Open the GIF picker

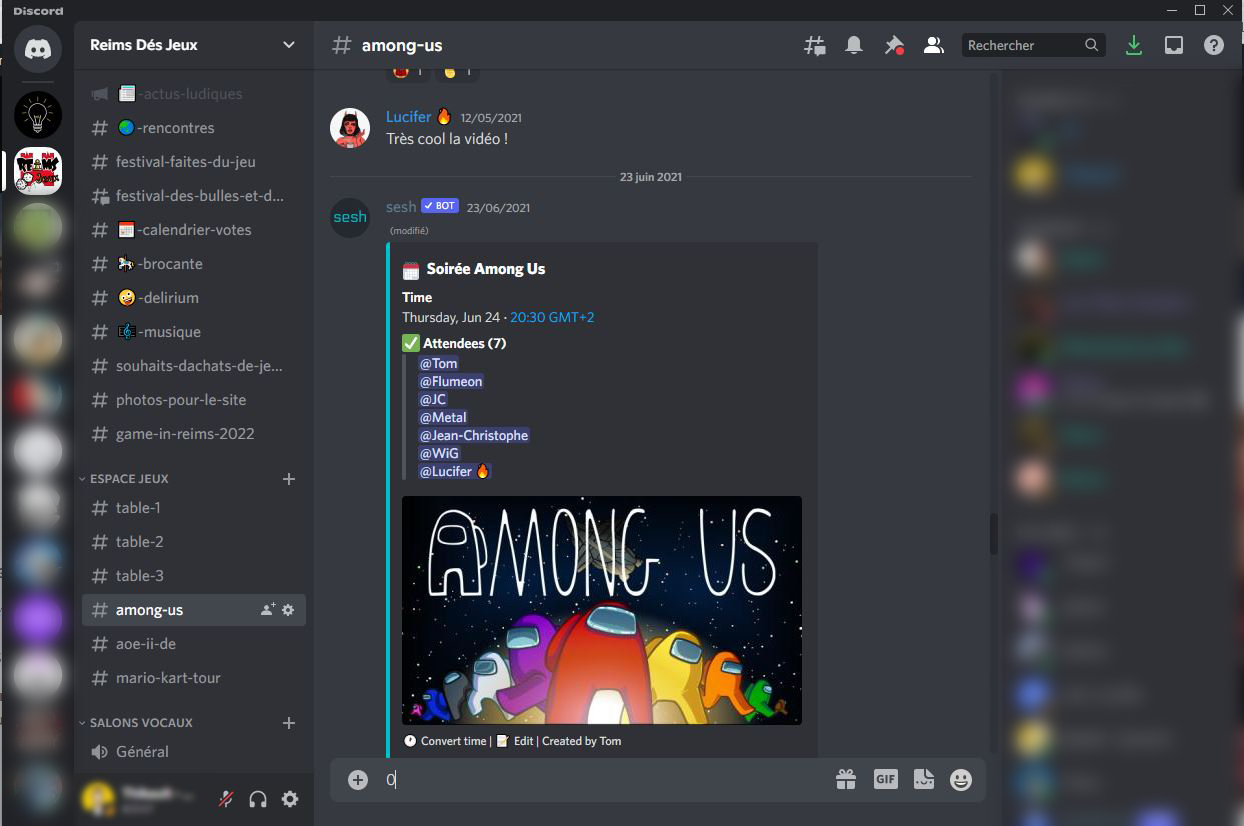click(886, 780)
